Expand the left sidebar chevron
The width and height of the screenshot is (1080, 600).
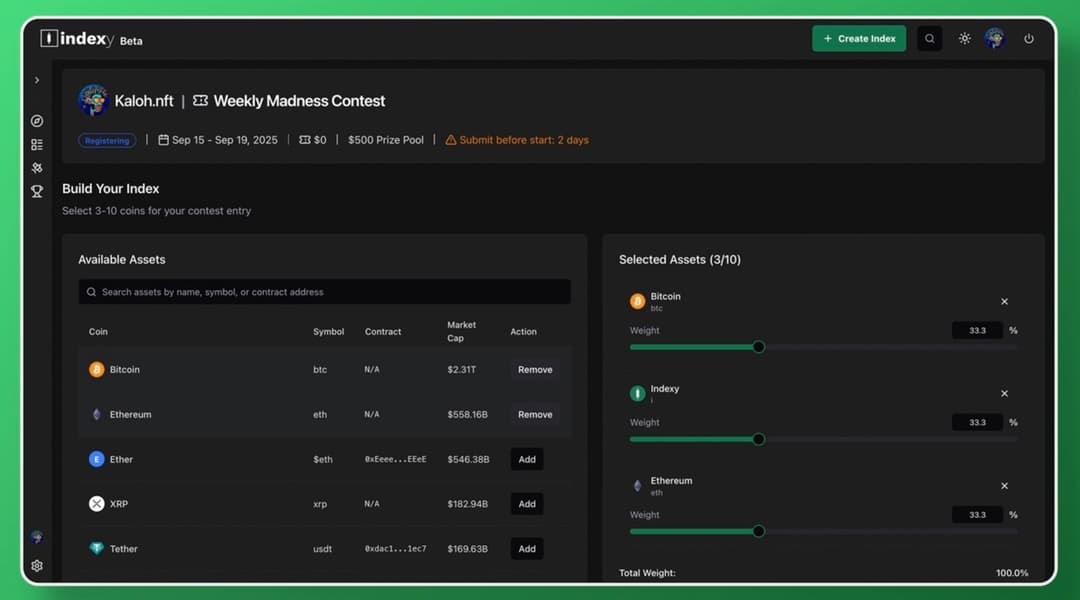point(37,80)
